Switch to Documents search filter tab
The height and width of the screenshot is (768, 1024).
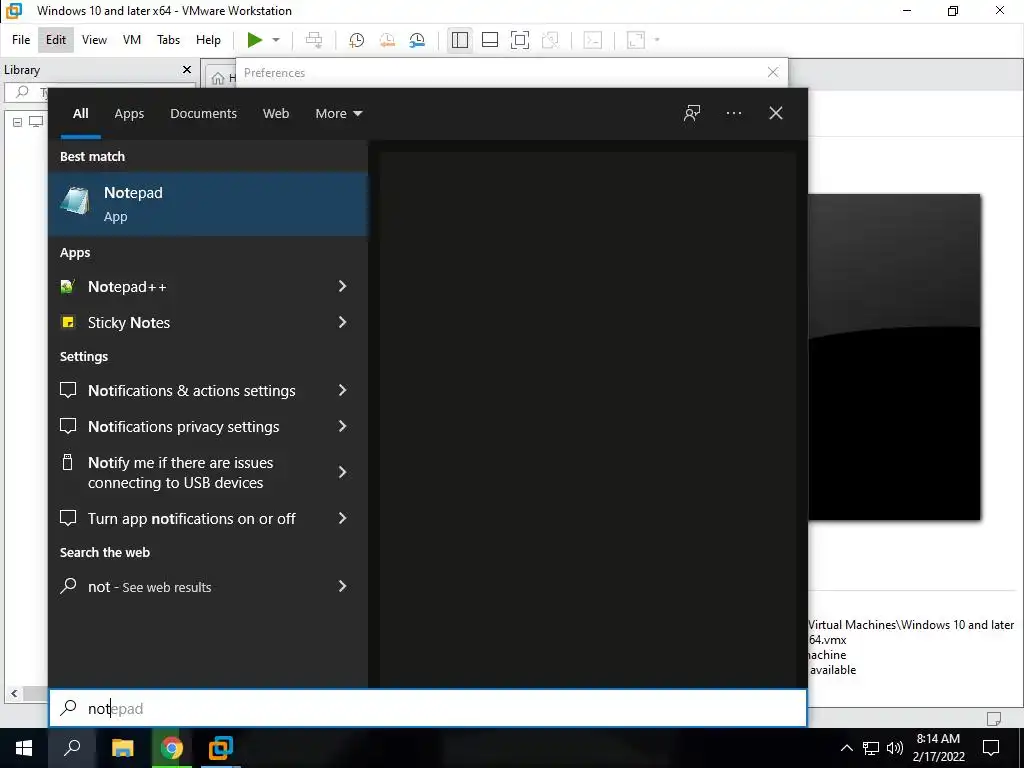pyautogui.click(x=203, y=114)
